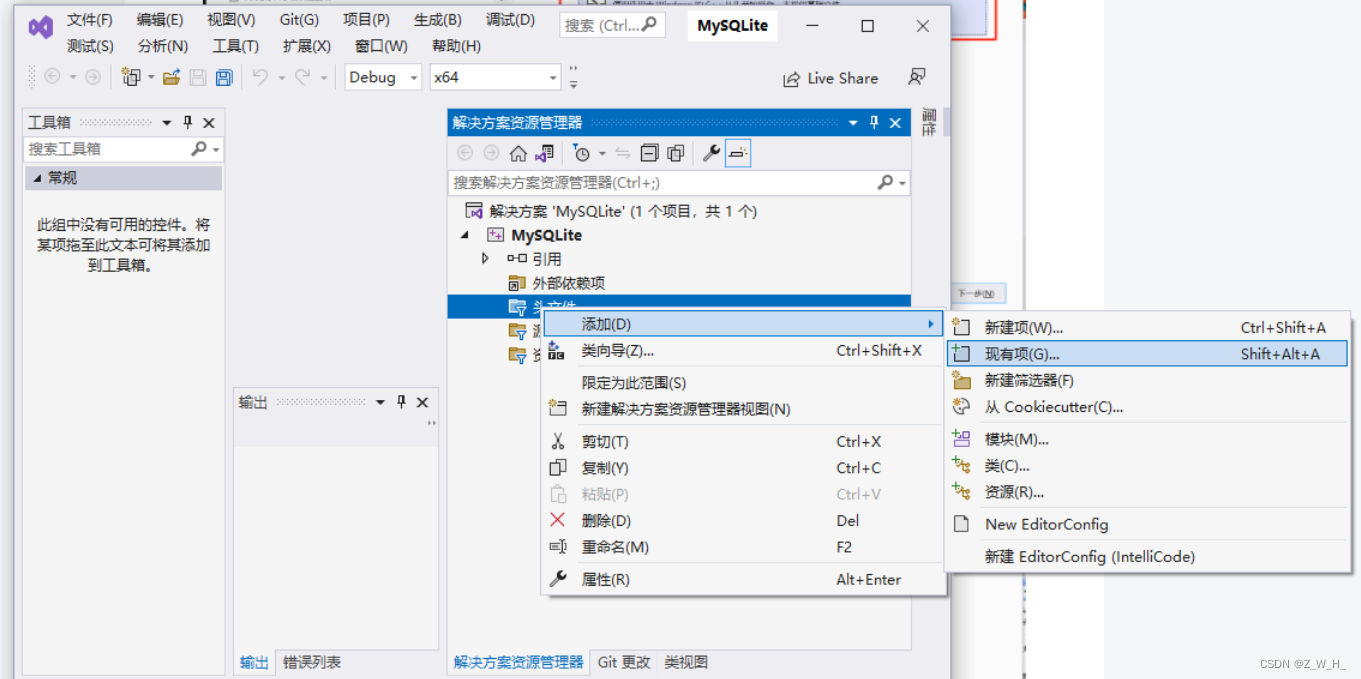The width and height of the screenshot is (1361, 679).
Task: Choose 新建项(W)... from Add submenu
Action: (x=1146, y=327)
